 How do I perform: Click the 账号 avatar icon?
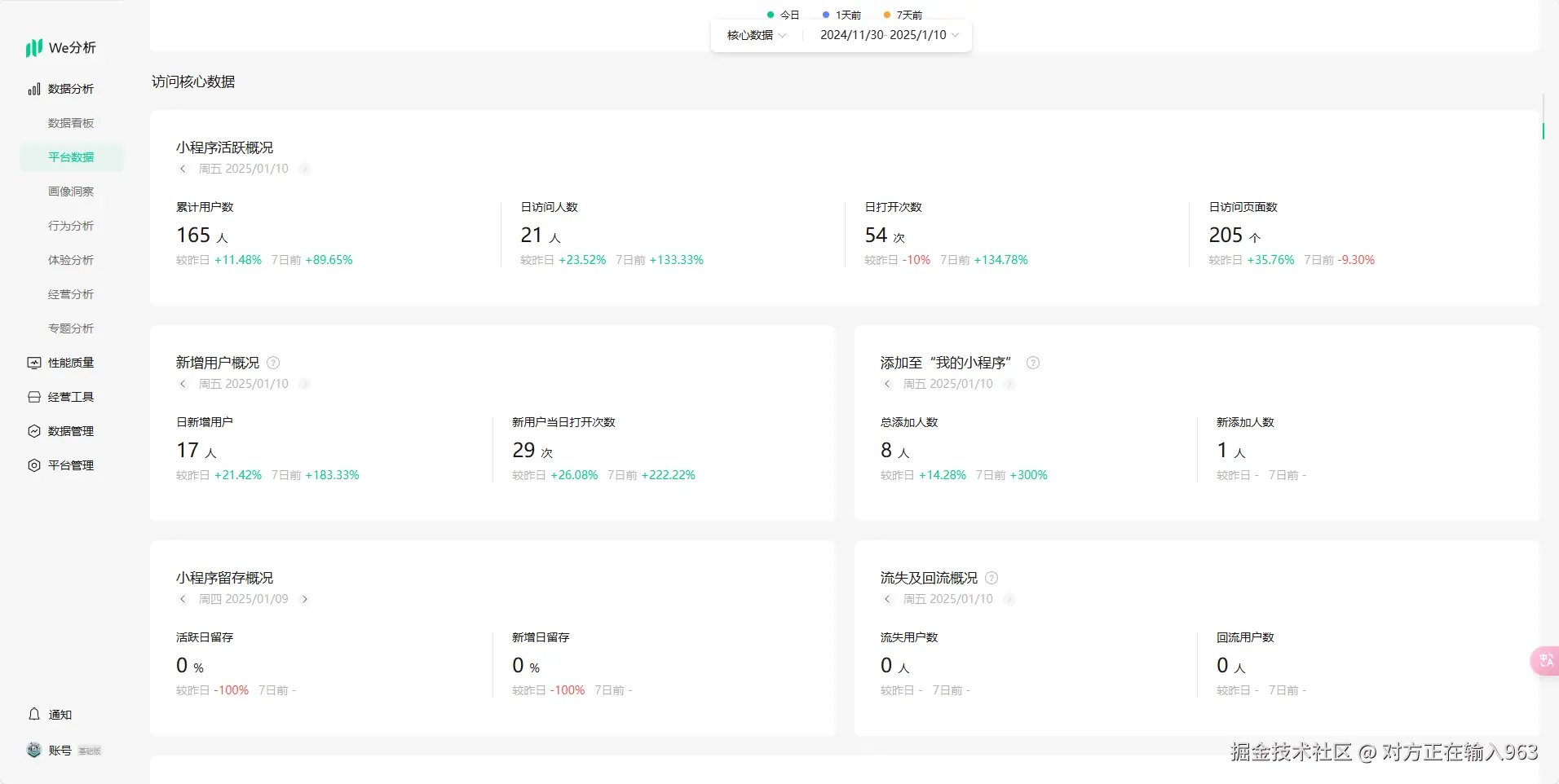(x=34, y=750)
